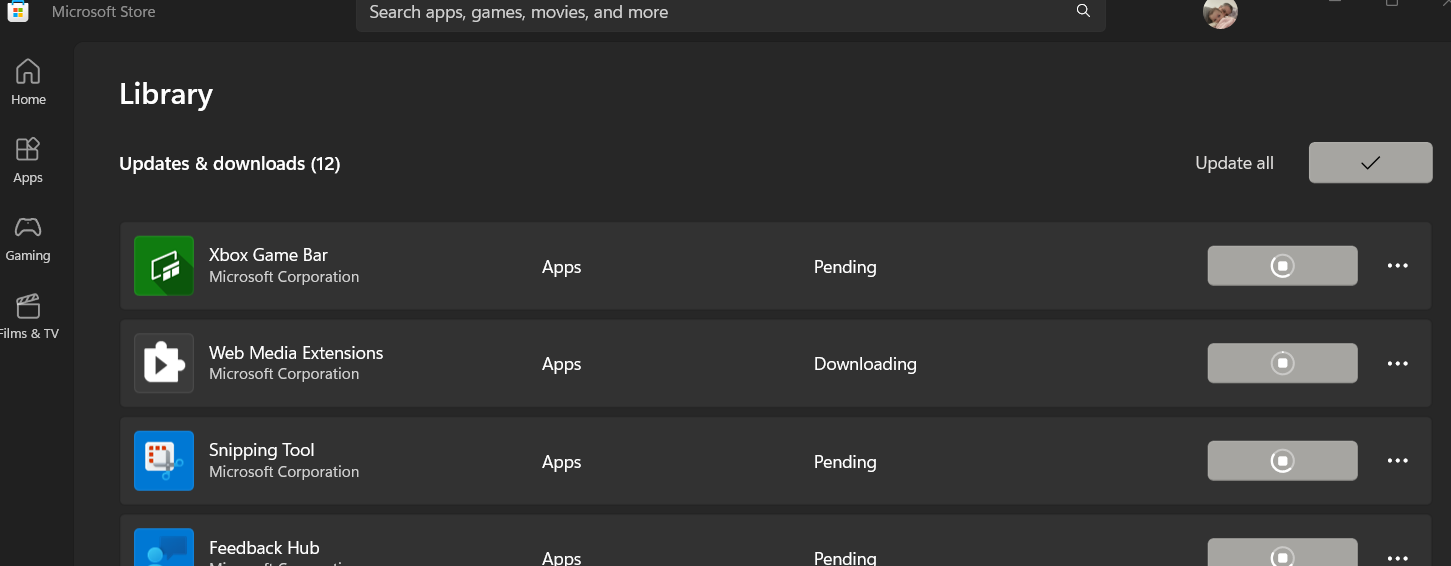Click the Library page heading
Viewport: 1451px width, 566px height.
point(166,94)
